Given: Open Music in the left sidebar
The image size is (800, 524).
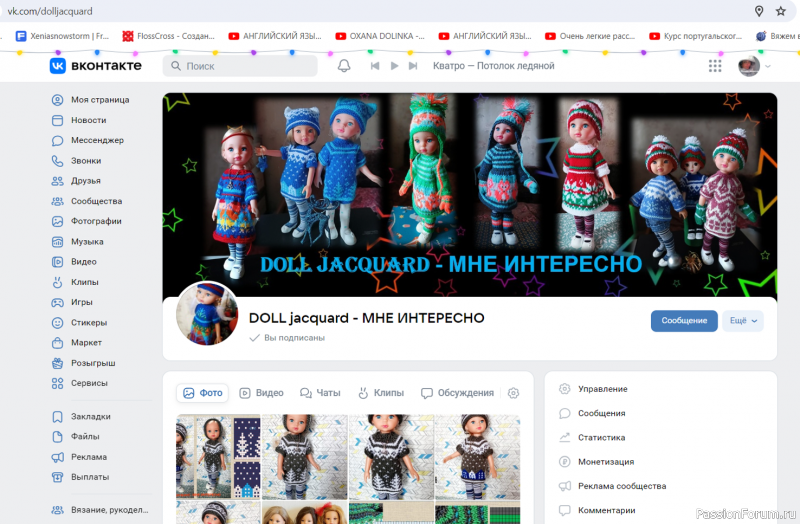Looking at the screenshot, I should [86, 241].
